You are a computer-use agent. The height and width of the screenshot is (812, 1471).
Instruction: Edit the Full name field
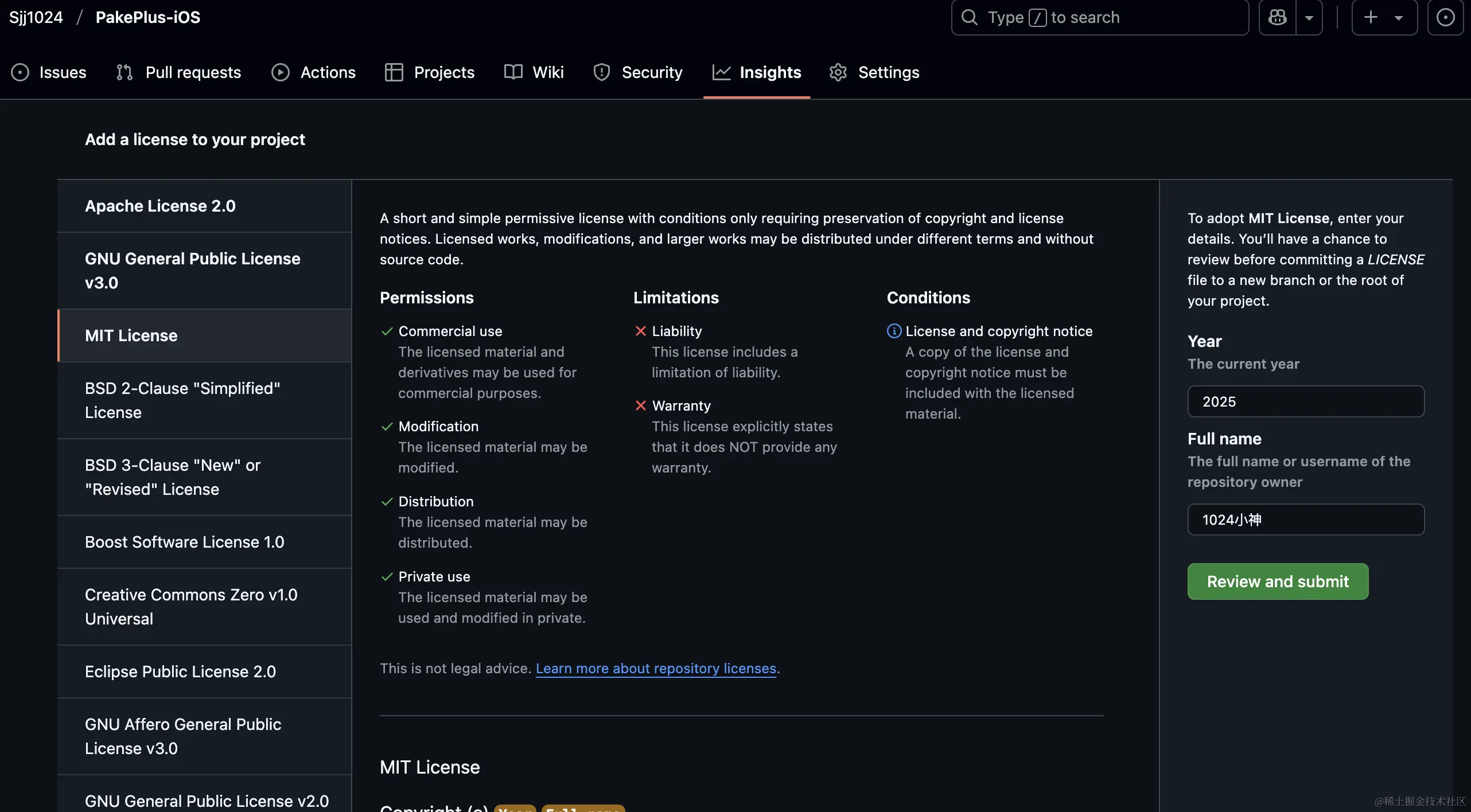1305,520
